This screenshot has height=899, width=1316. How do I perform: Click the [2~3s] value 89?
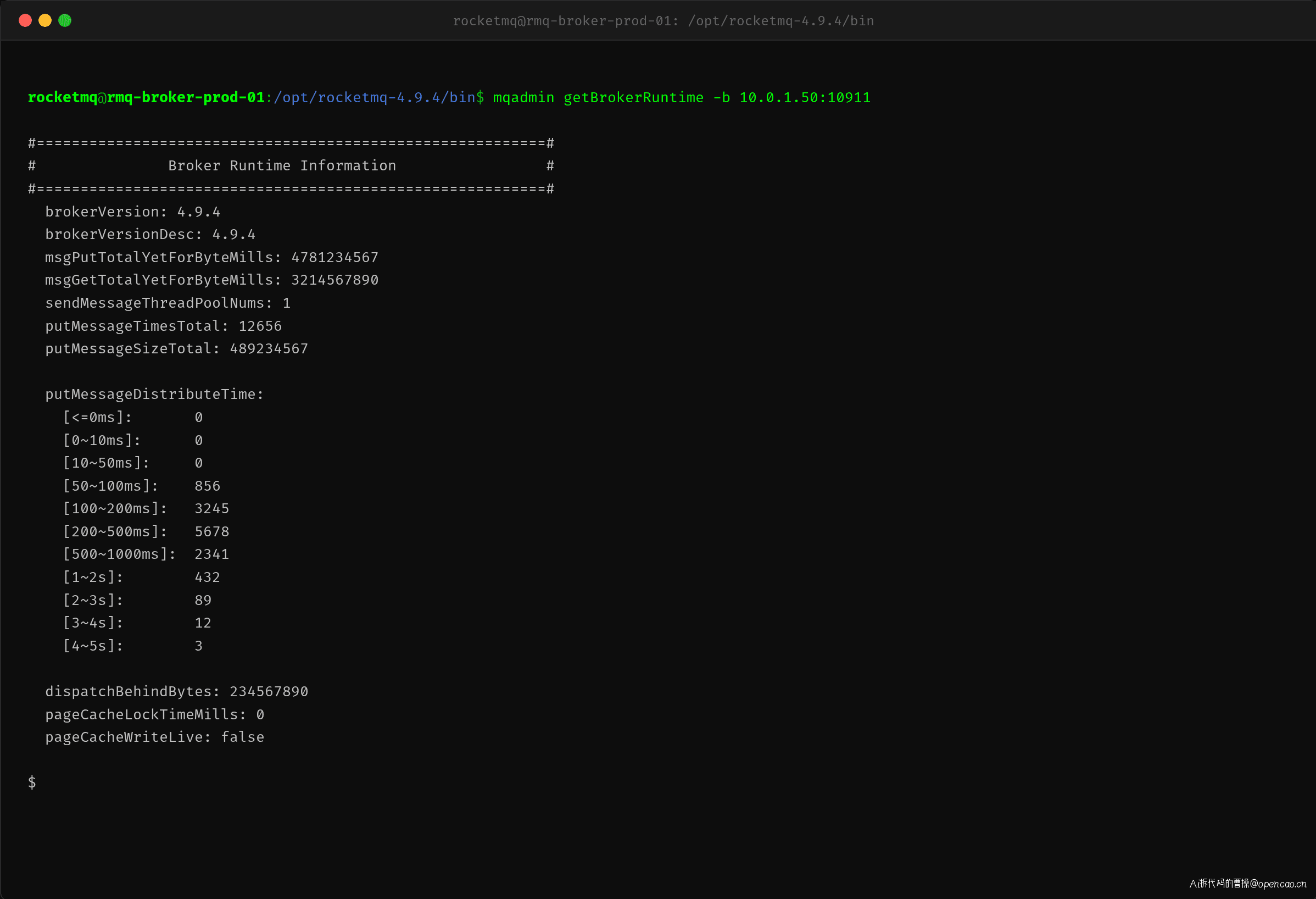click(203, 601)
